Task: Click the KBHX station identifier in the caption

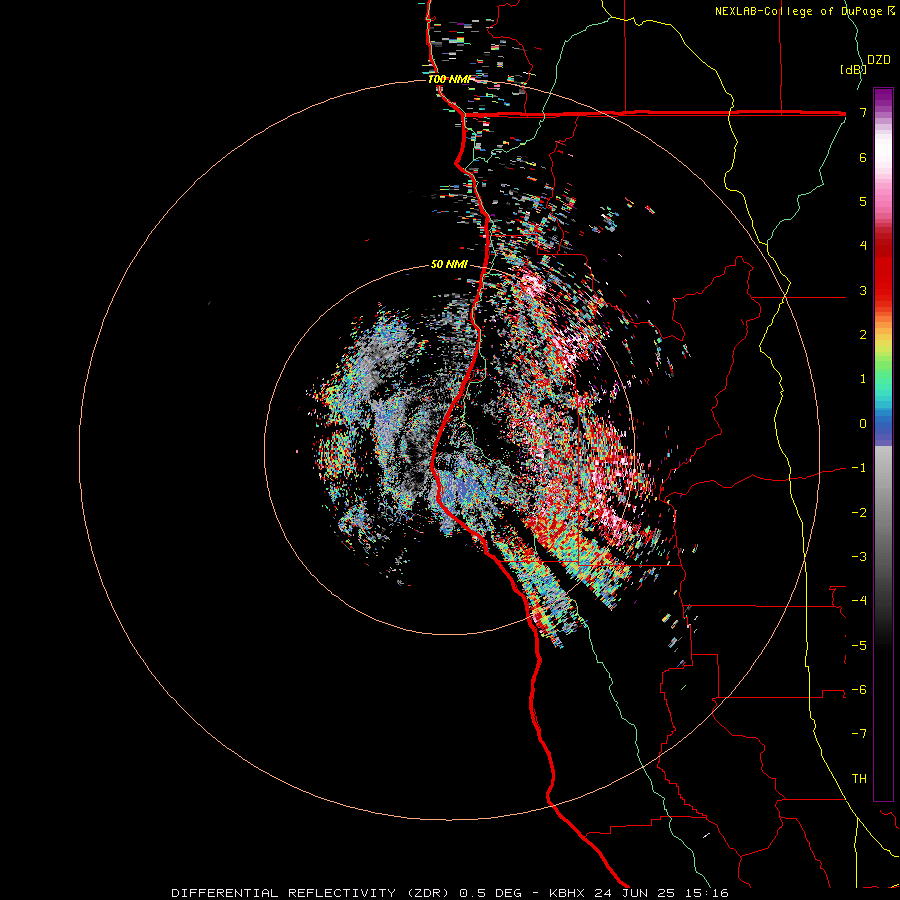Action: coord(567,893)
